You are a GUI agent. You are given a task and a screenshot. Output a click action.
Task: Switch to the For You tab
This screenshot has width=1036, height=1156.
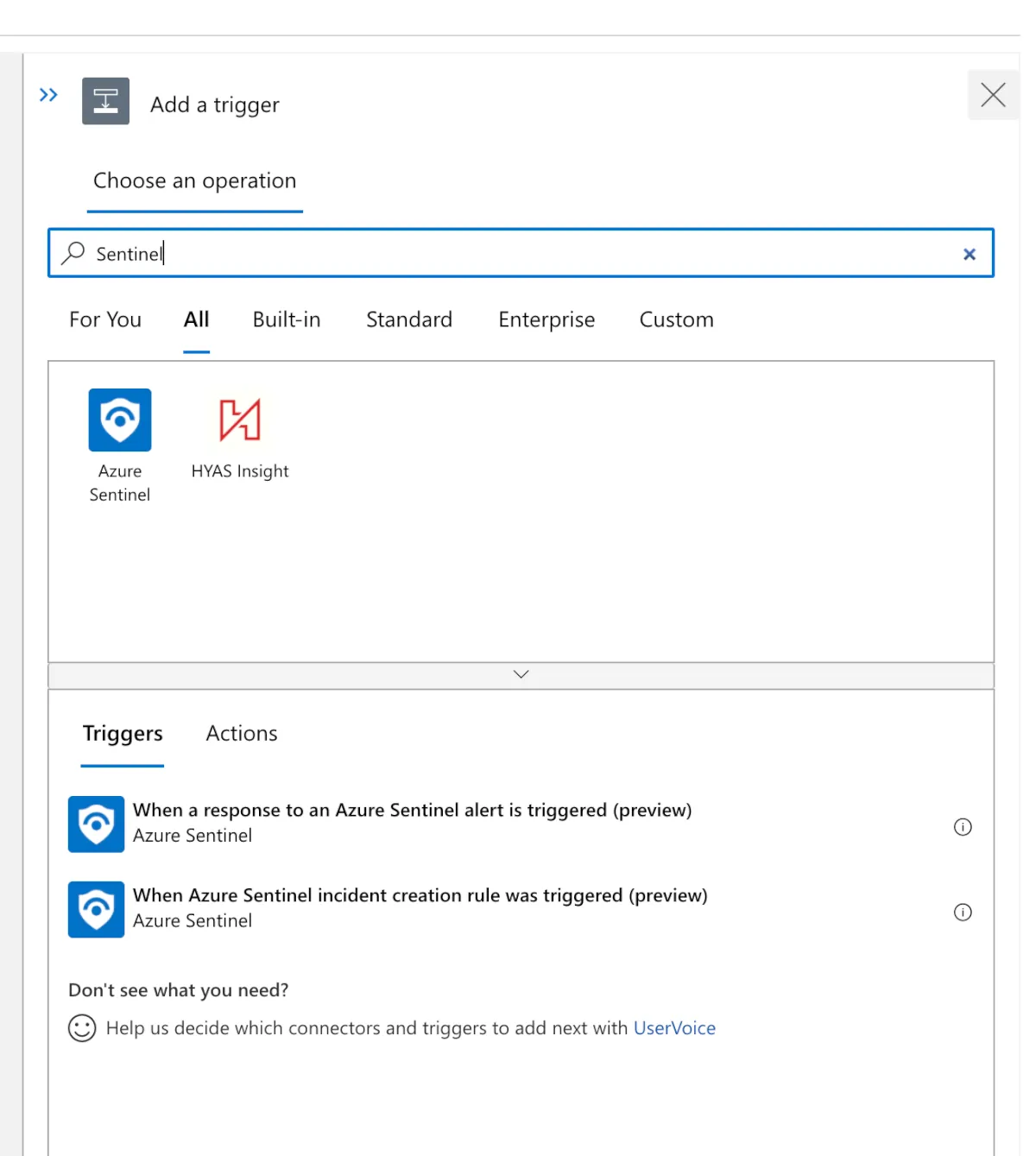pyautogui.click(x=105, y=320)
